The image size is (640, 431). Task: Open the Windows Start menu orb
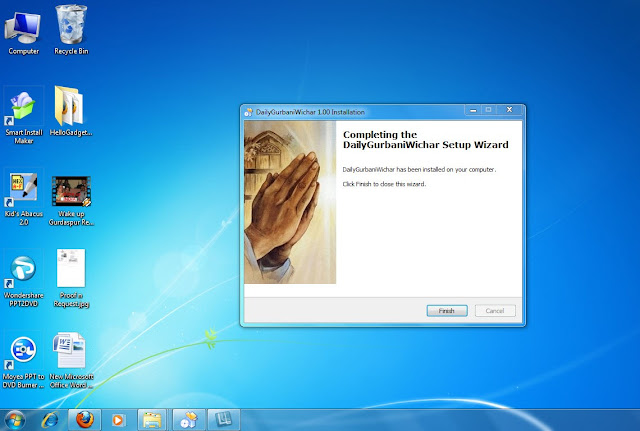15,420
